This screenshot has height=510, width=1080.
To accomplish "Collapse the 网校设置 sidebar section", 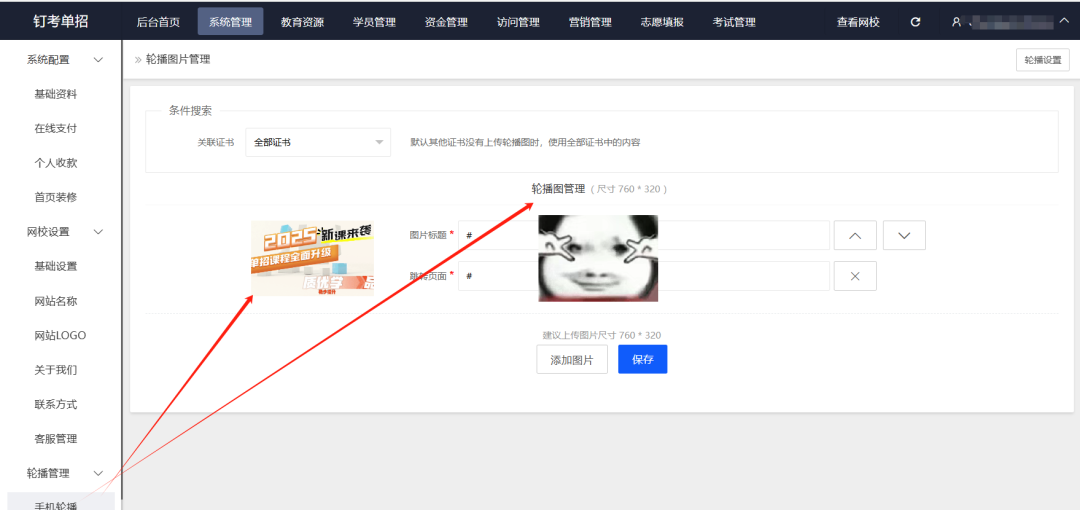I will [x=98, y=232].
